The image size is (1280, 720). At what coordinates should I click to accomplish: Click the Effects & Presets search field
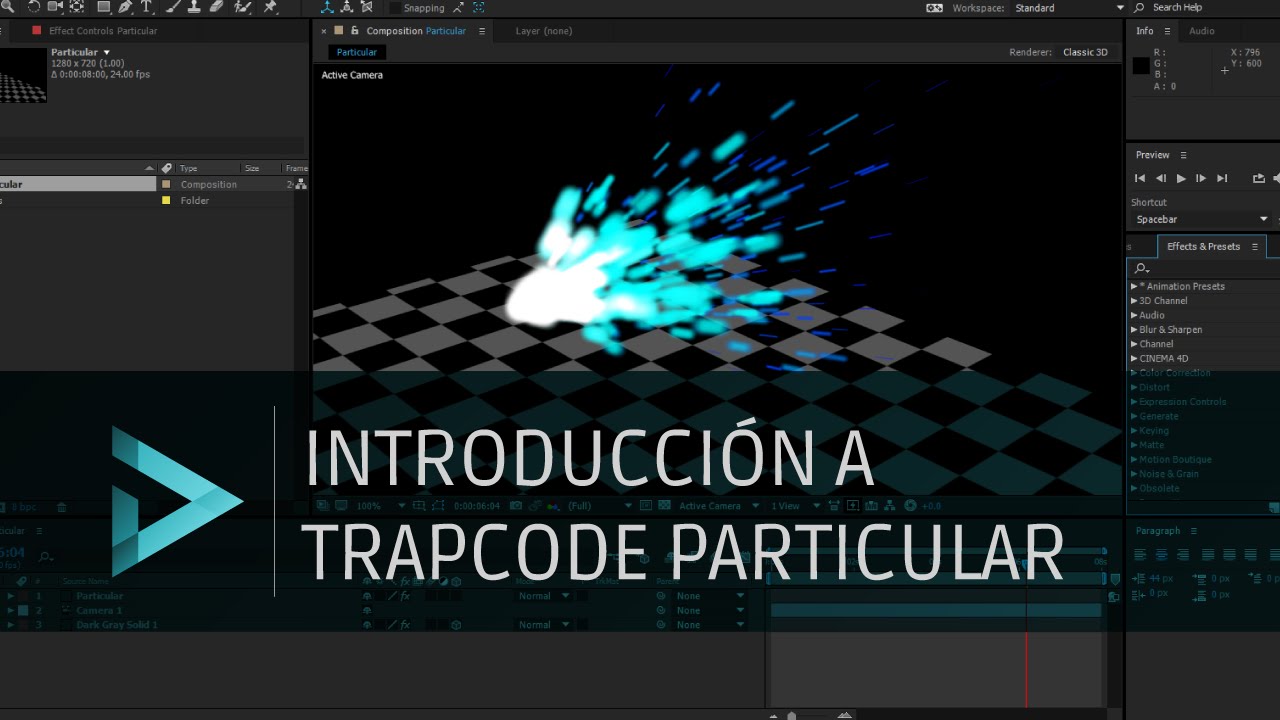click(x=1204, y=268)
